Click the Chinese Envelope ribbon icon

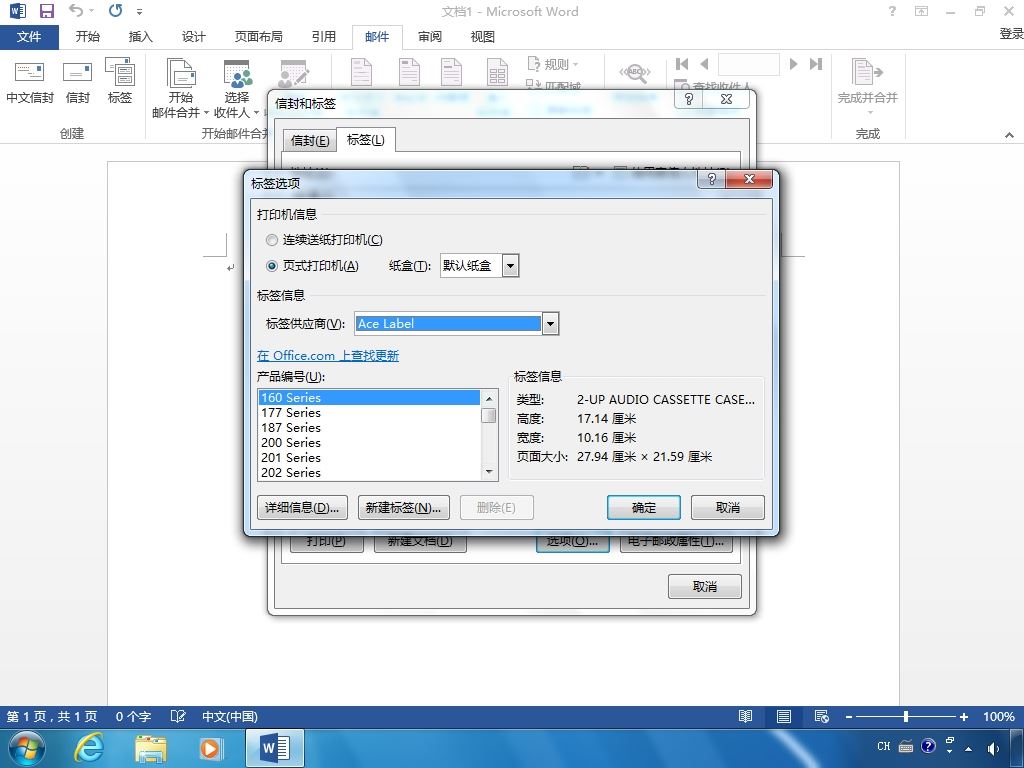(29, 82)
